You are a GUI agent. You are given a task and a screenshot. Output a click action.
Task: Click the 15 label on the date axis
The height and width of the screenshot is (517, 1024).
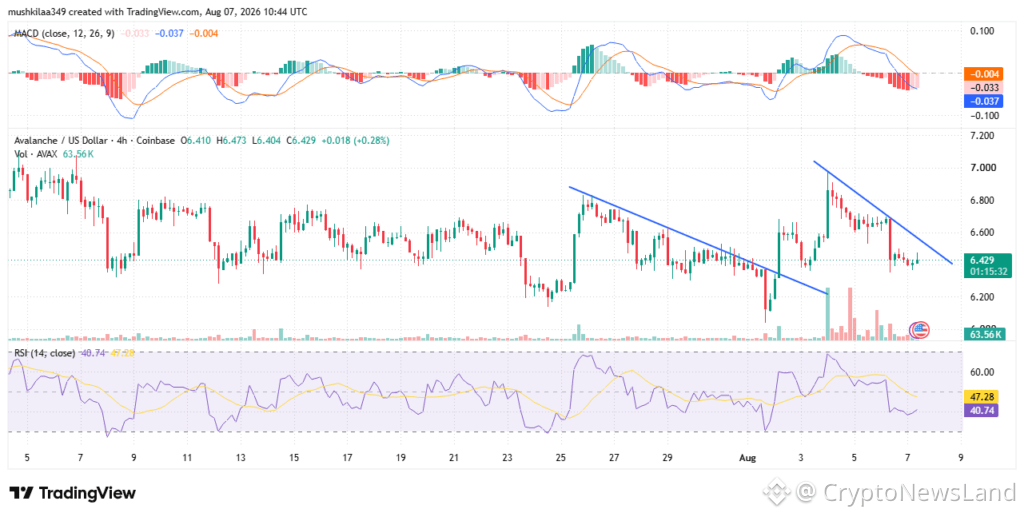[294, 458]
